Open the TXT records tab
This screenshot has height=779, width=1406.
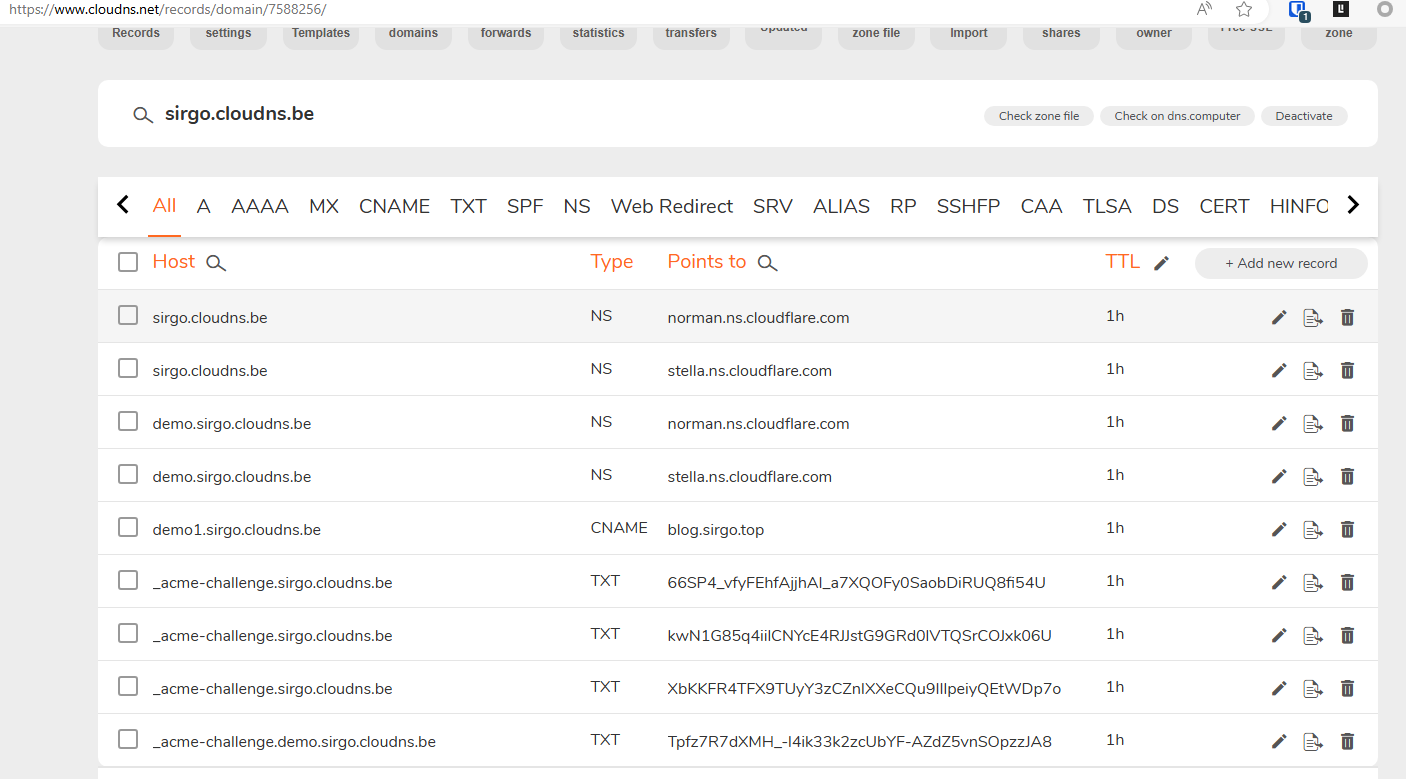[x=468, y=206]
